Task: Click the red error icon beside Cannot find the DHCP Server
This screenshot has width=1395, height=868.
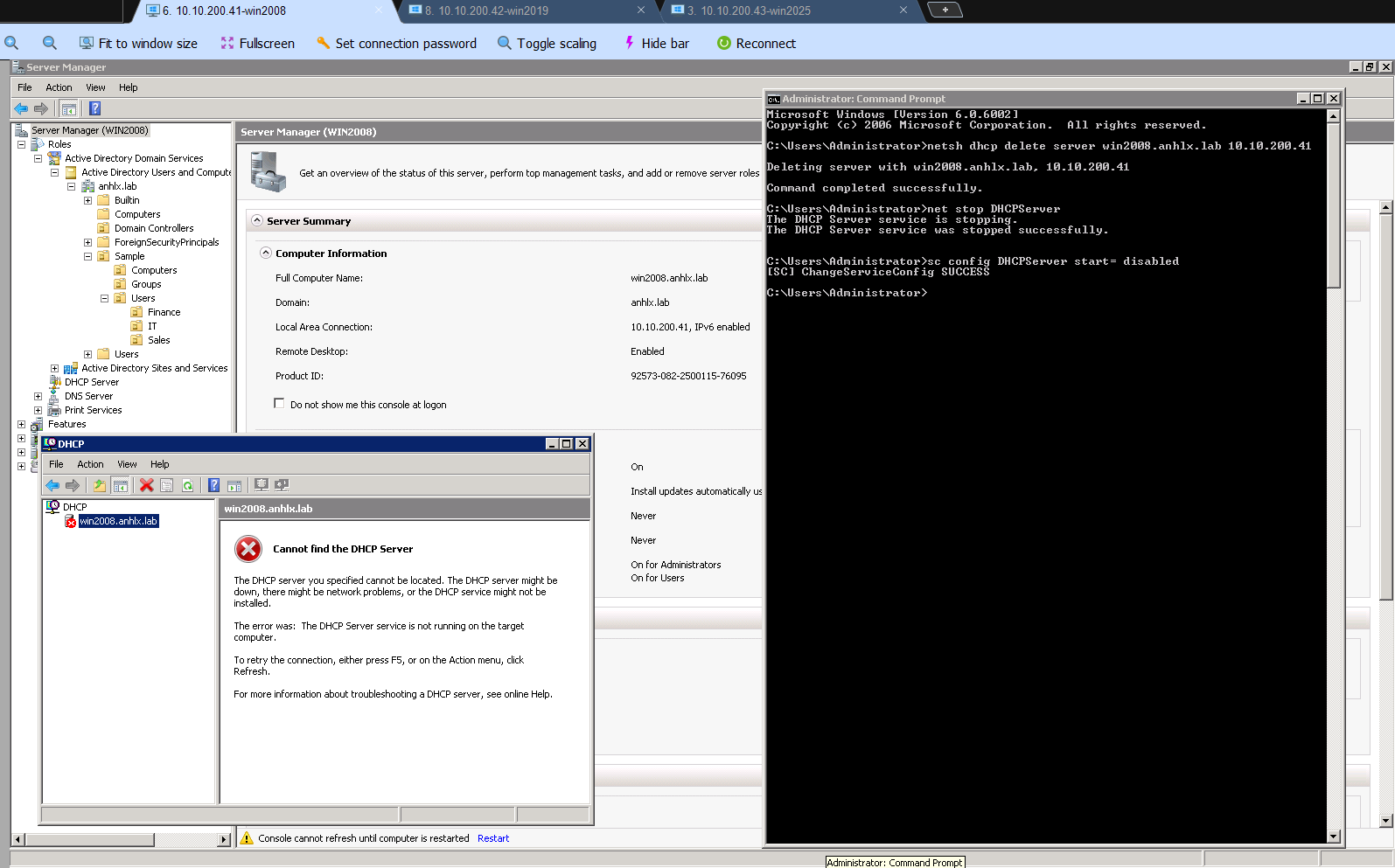Action: (x=248, y=549)
